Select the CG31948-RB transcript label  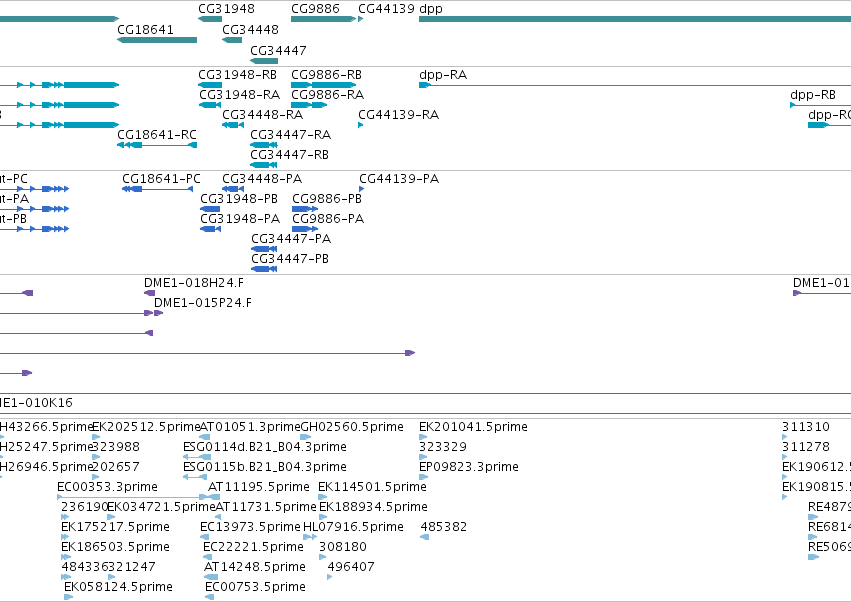(x=237, y=74)
